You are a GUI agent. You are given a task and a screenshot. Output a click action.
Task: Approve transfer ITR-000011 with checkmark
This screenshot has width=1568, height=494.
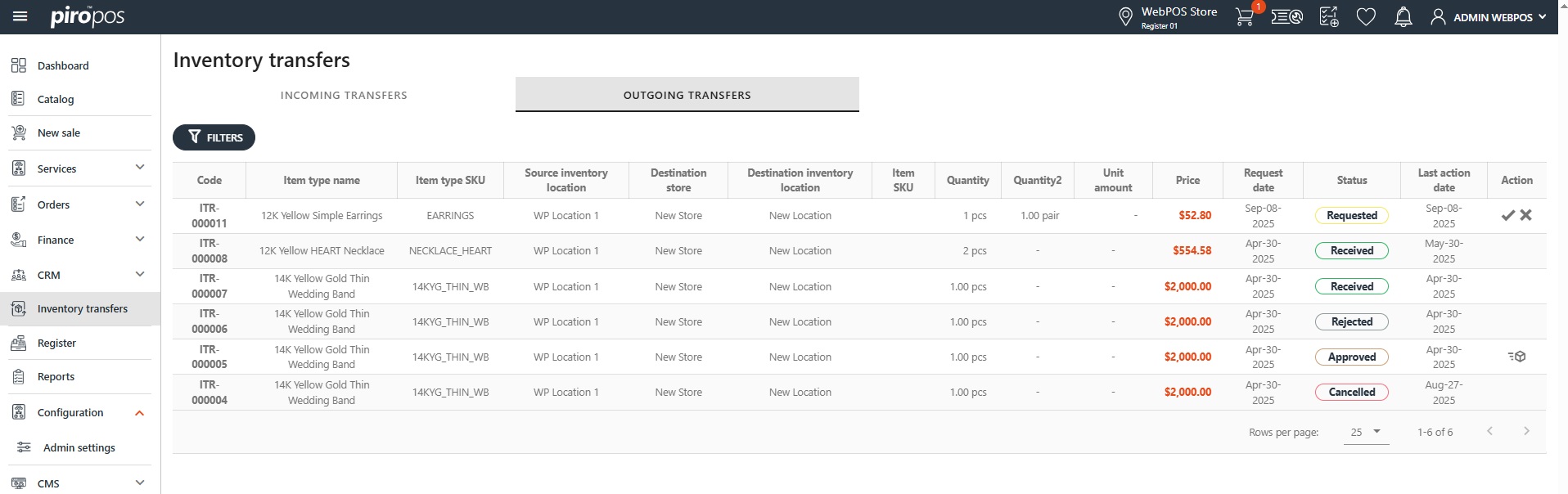pyautogui.click(x=1507, y=215)
